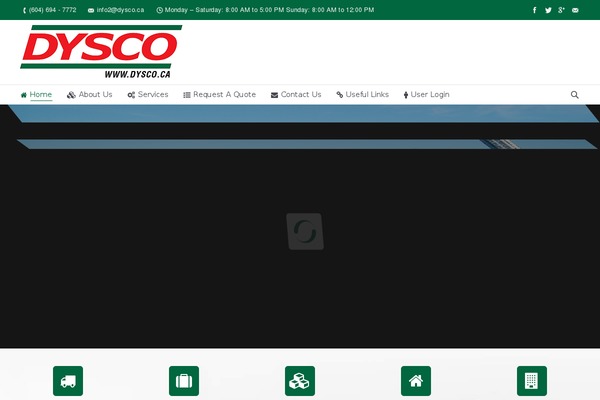Viewport: 600px width, 400px height.
Task: Go to the Home menu item
Action: click(36, 95)
